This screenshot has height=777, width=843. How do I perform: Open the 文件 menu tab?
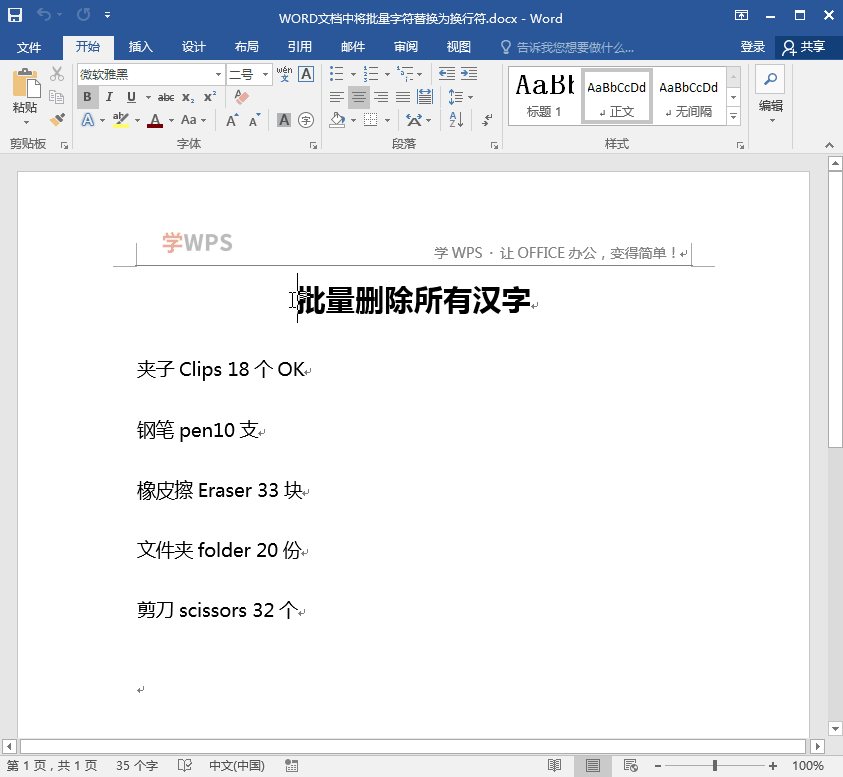(x=28, y=47)
